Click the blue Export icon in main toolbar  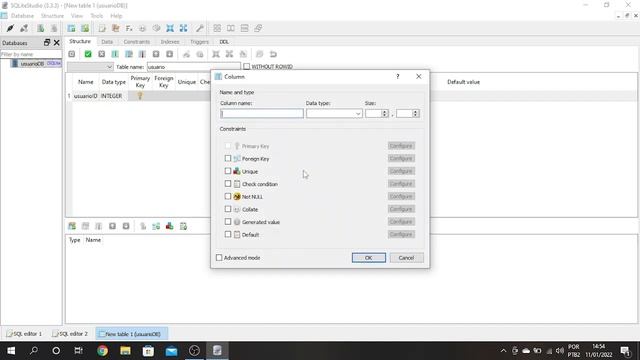[x=184, y=28]
